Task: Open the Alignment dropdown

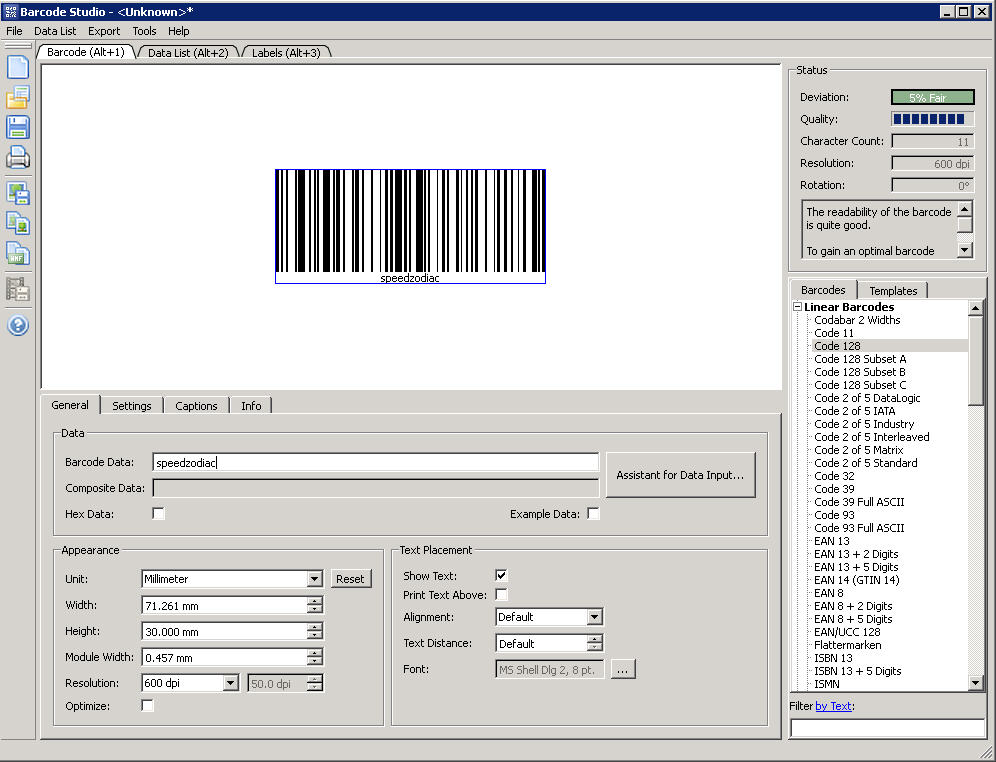Action: pos(594,617)
